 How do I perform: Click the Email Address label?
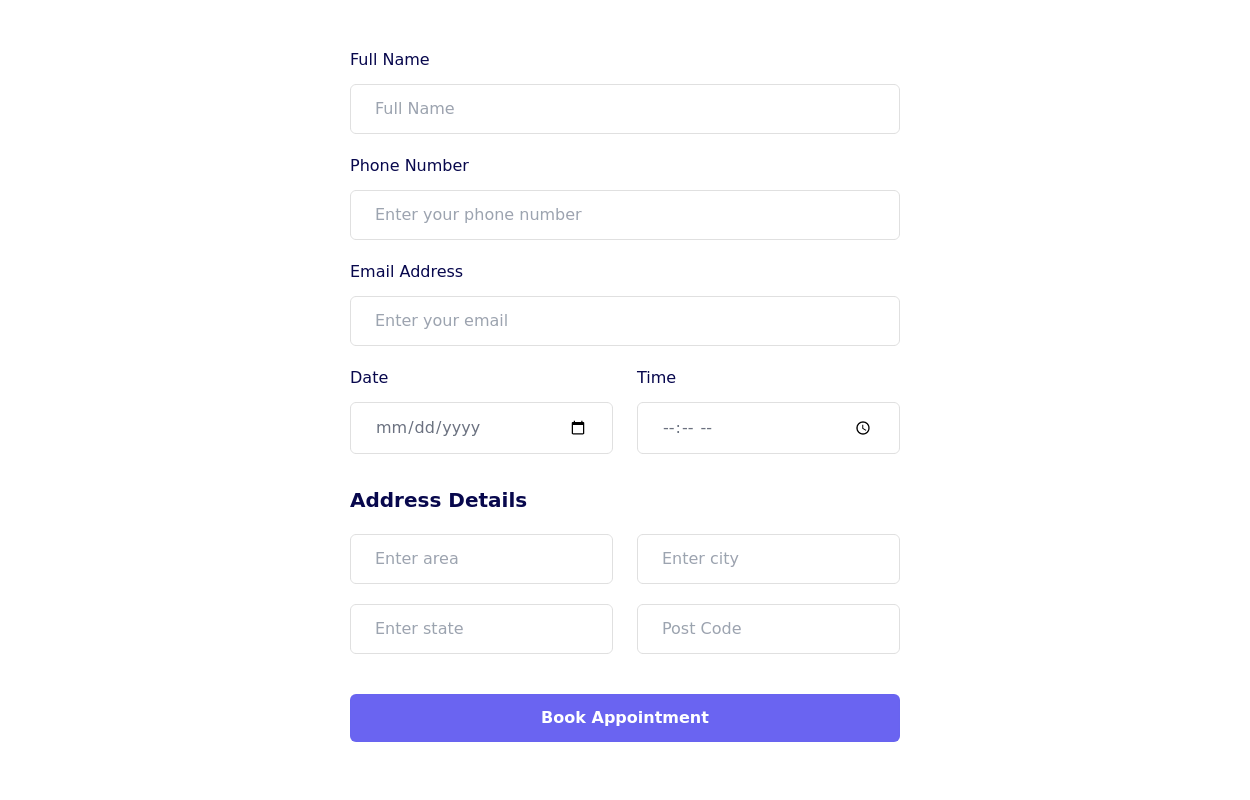point(406,272)
